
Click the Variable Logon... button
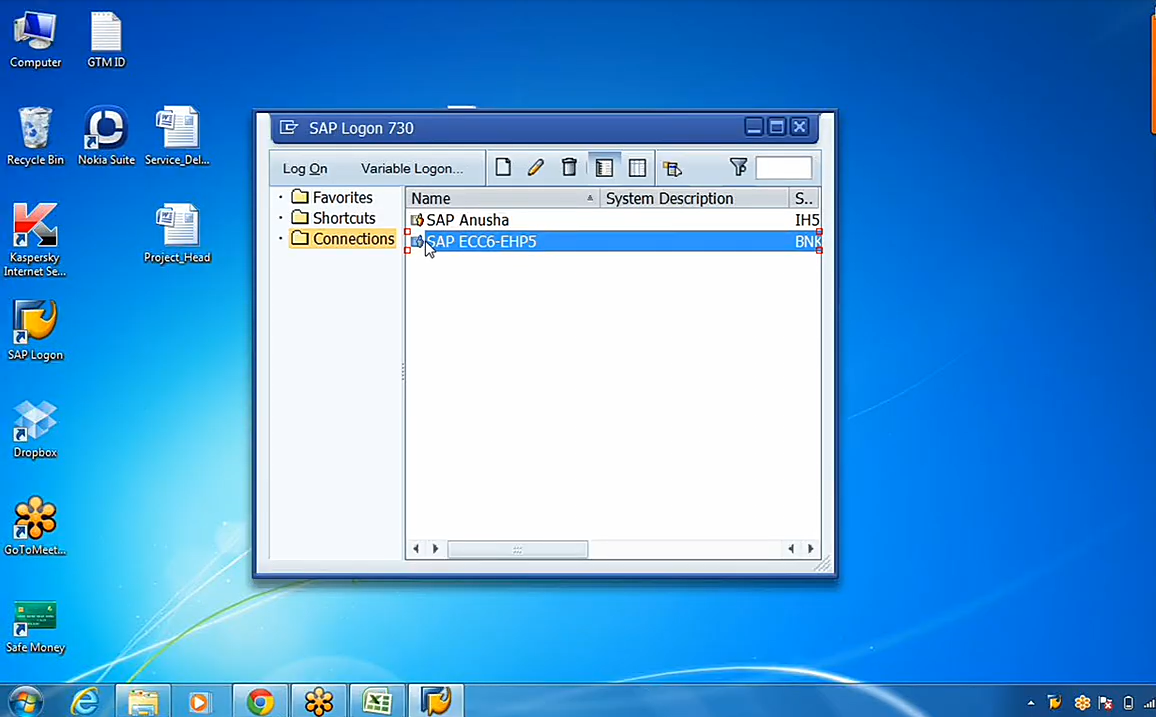coord(412,169)
